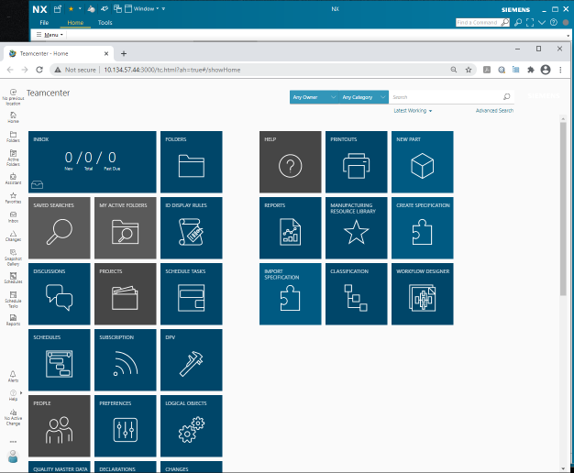Open Favorites from the sidebar
The width and height of the screenshot is (574, 473).
tap(13, 198)
